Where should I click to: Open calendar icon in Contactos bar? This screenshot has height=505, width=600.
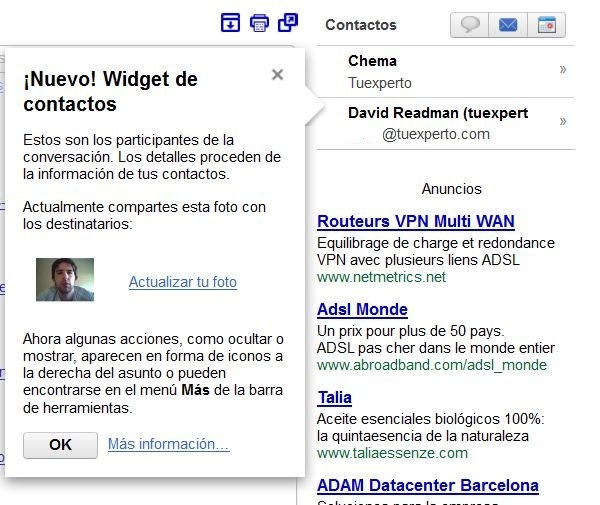(546, 25)
